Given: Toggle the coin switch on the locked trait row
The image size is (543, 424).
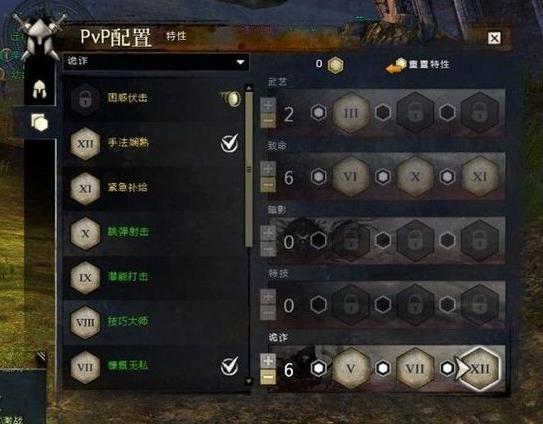Looking at the screenshot, I should [x=231, y=98].
